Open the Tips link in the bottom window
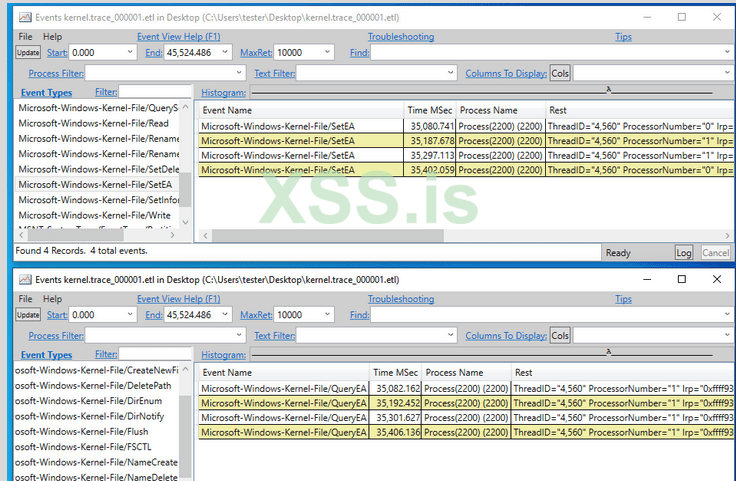The image size is (736, 481). (x=623, y=299)
